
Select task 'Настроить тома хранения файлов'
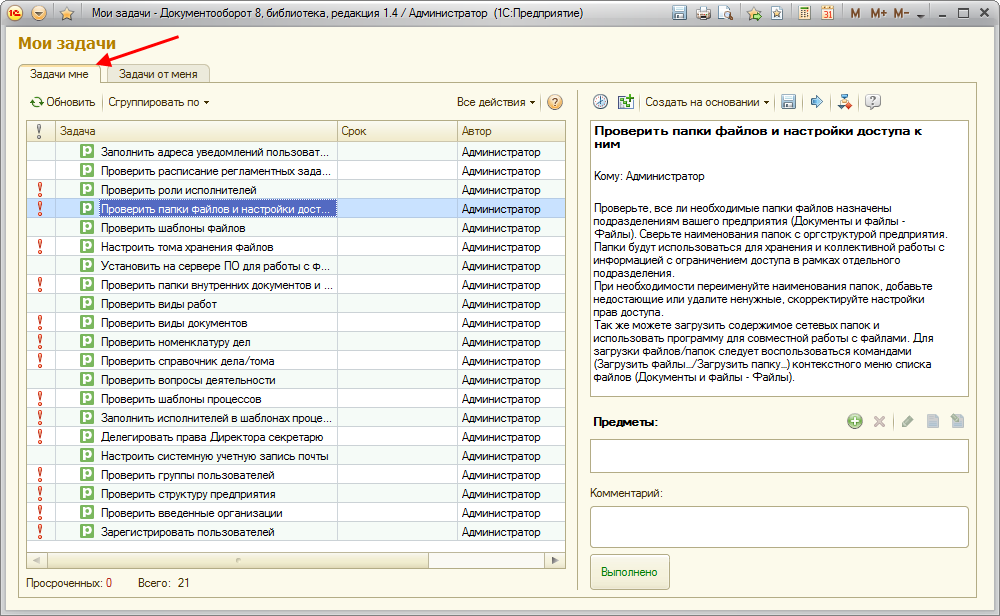(187, 247)
